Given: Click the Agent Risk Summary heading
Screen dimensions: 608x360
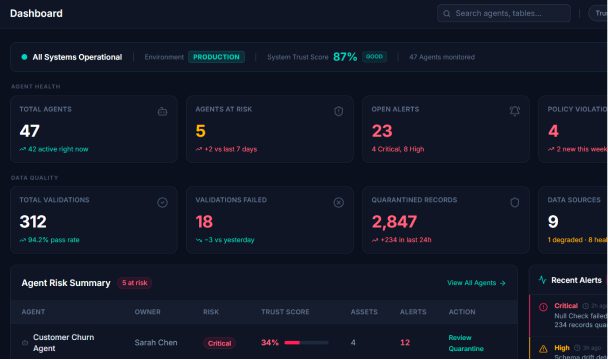Looking at the screenshot, I should coord(66,283).
